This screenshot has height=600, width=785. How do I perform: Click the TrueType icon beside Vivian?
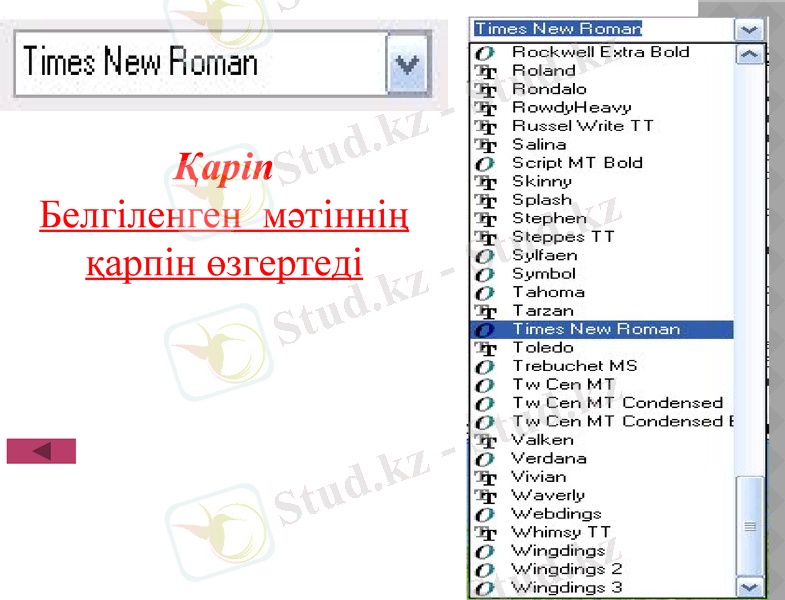485,478
